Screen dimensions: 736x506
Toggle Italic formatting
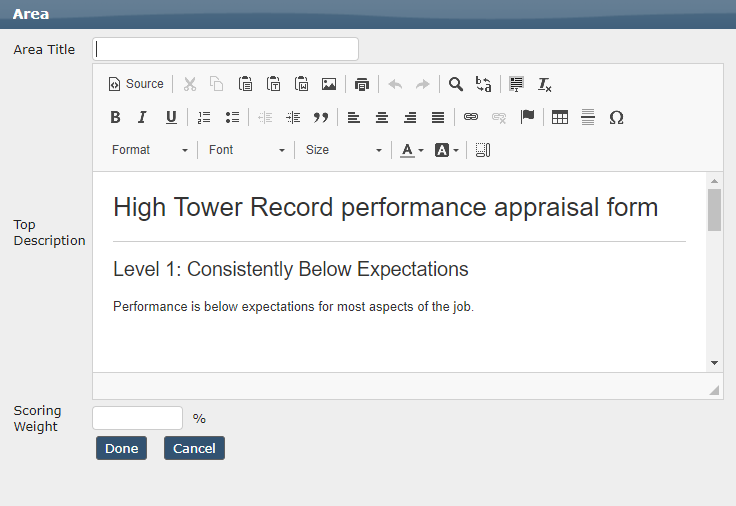coord(143,117)
